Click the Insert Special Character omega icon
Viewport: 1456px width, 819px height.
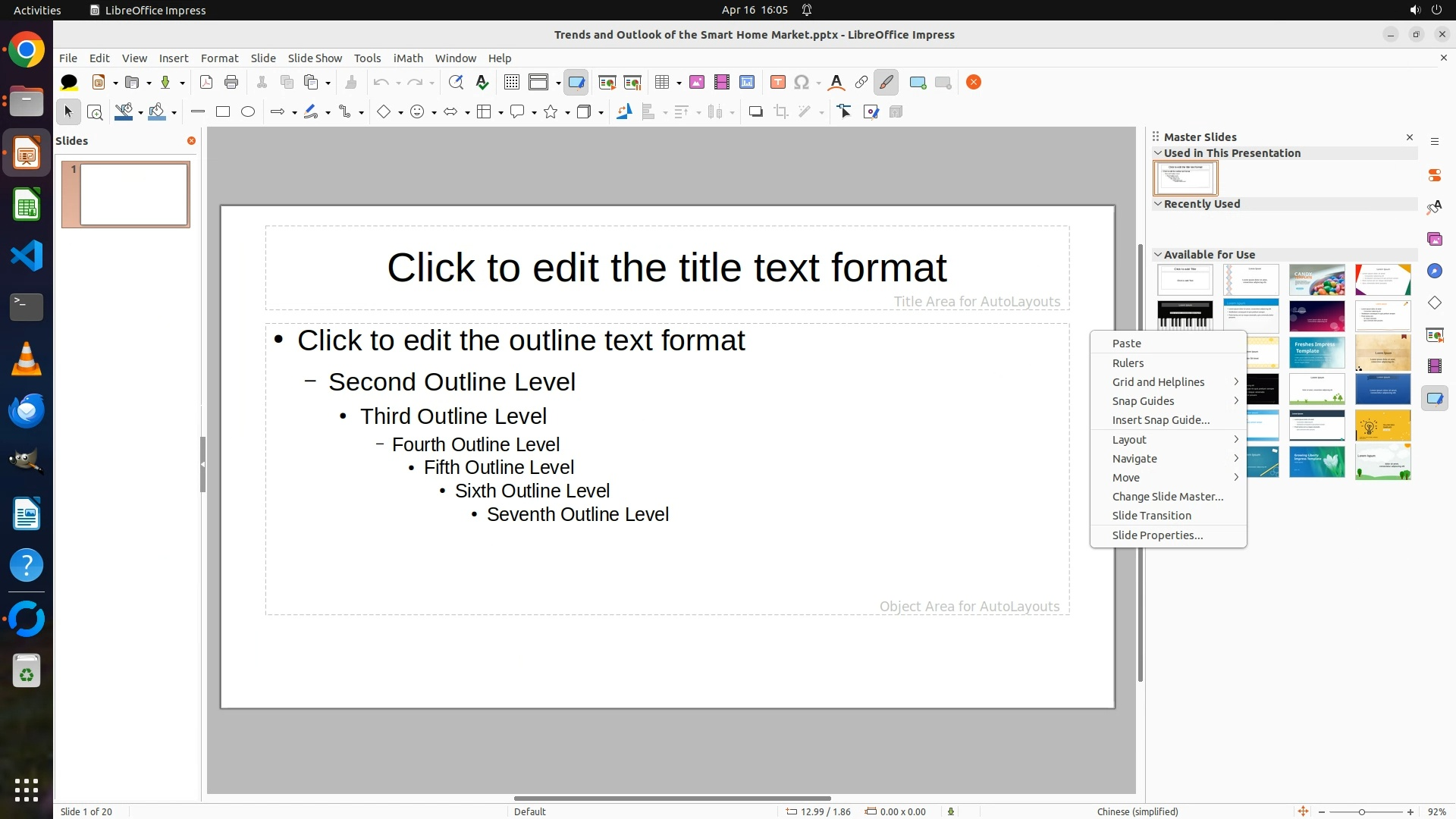click(x=802, y=83)
